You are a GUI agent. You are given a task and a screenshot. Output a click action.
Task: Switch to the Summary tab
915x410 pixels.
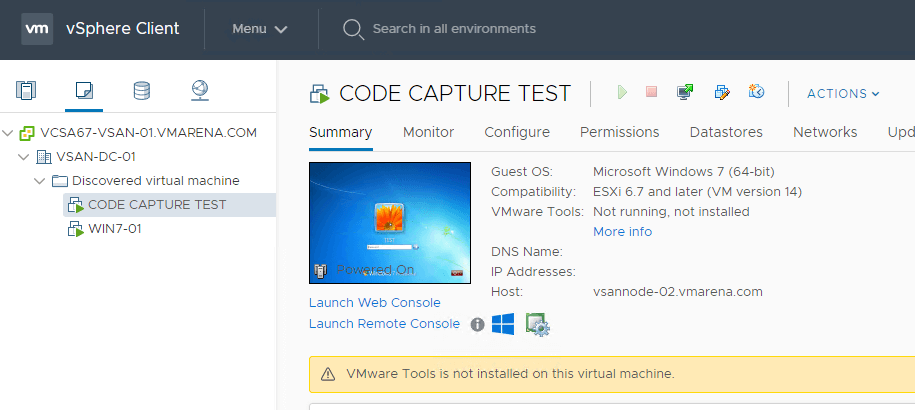tap(340, 132)
